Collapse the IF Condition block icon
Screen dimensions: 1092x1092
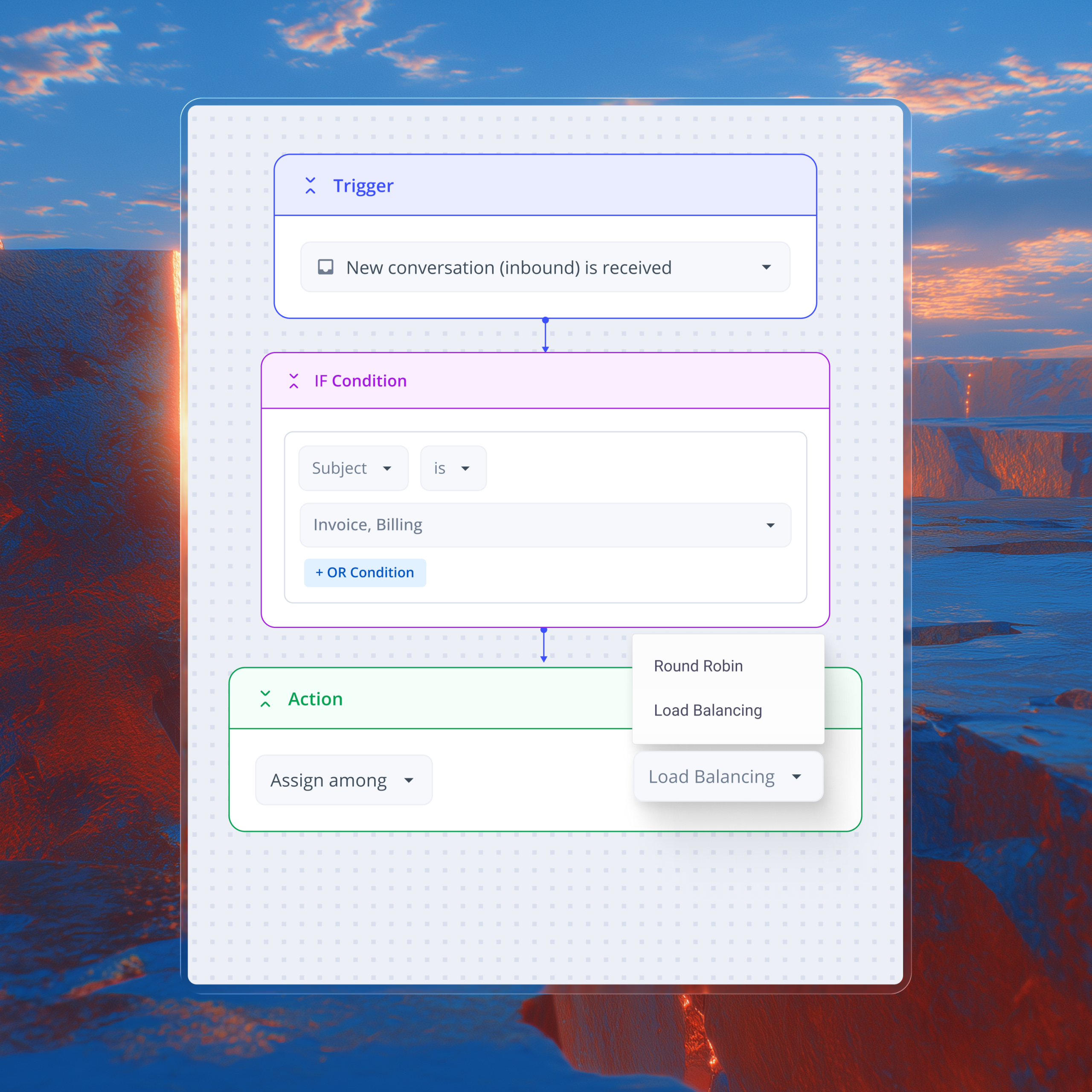coord(293,381)
